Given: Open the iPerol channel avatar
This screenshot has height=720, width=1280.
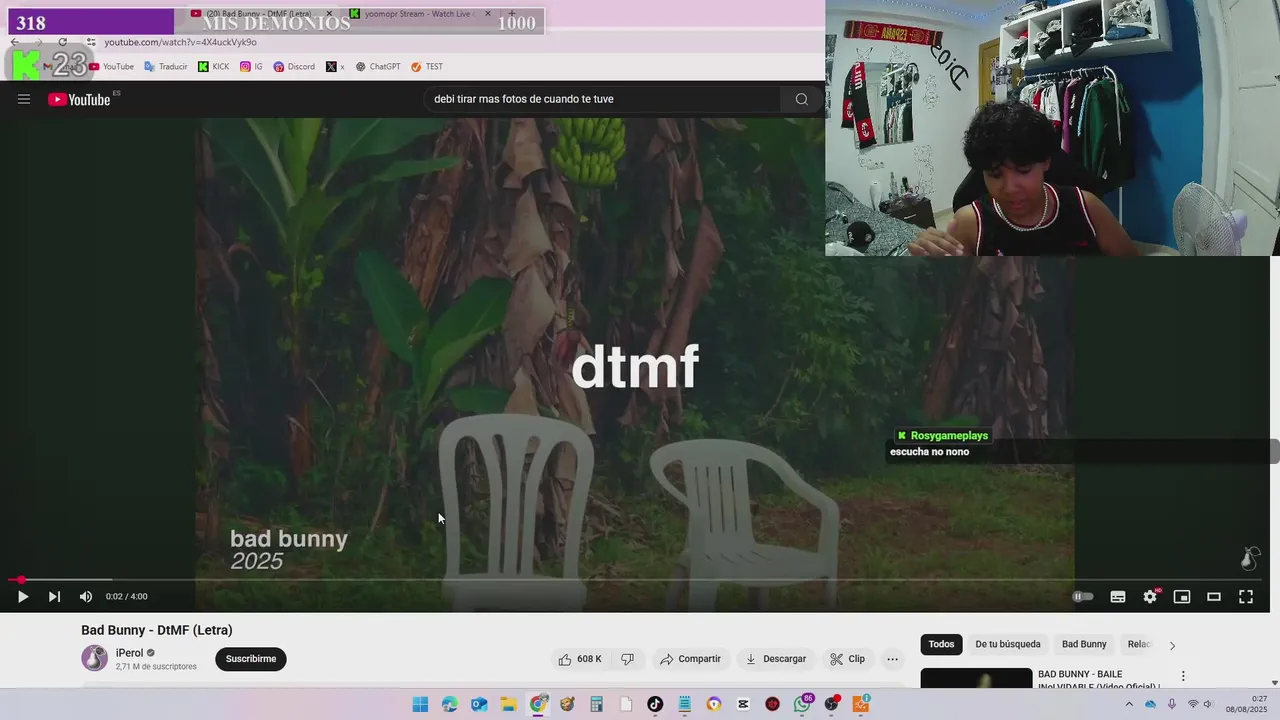Looking at the screenshot, I should (x=94, y=658).
